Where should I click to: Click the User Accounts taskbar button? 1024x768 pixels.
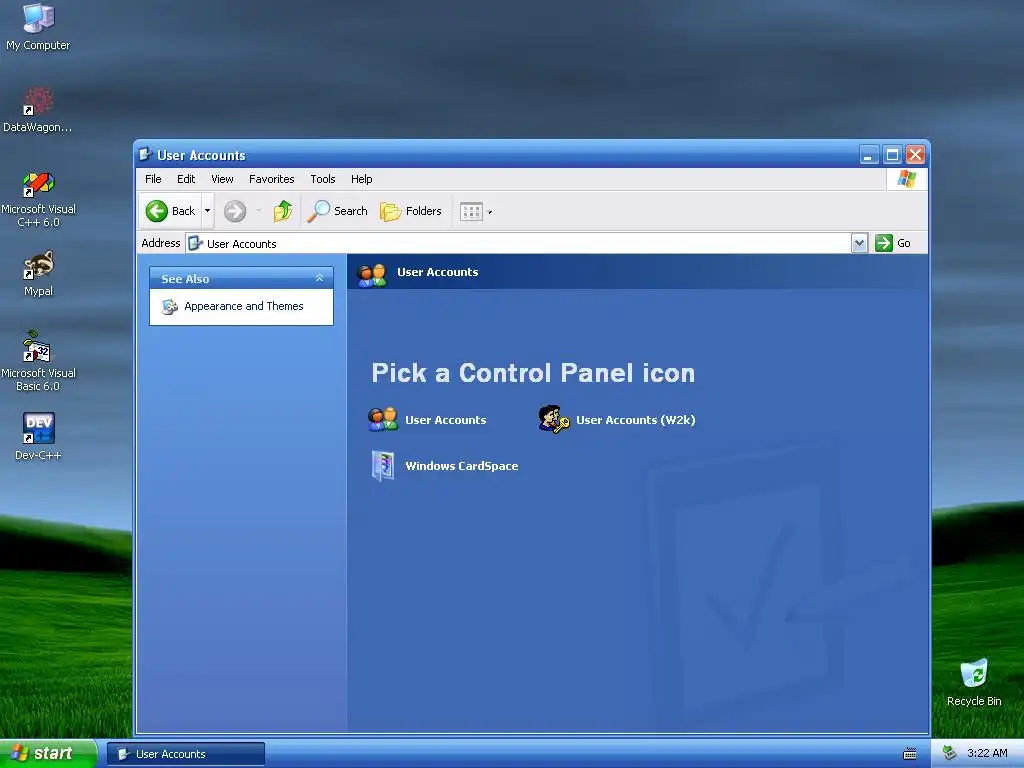(x=186, y=754)
